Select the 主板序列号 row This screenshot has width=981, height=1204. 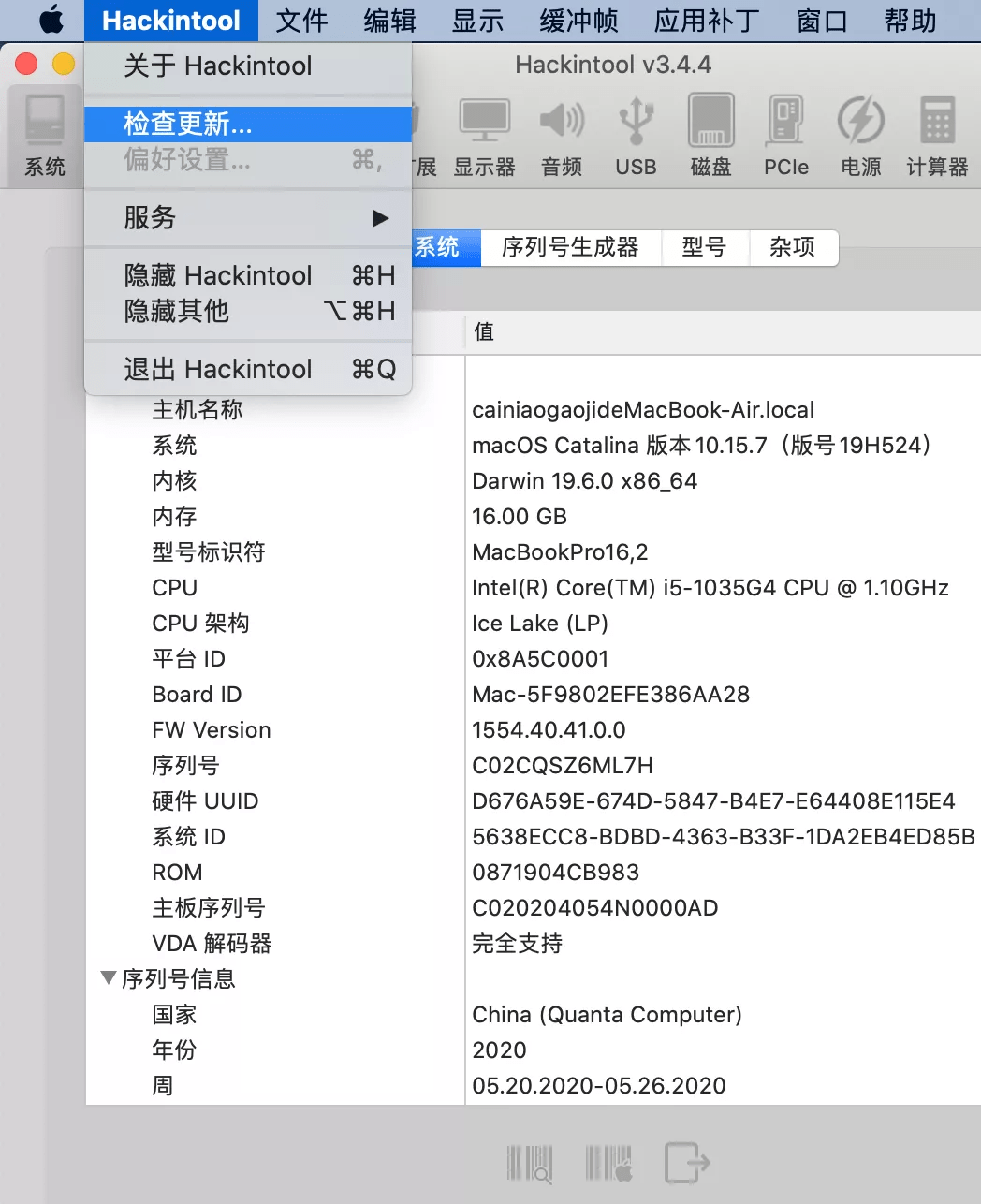coord(534,908)
